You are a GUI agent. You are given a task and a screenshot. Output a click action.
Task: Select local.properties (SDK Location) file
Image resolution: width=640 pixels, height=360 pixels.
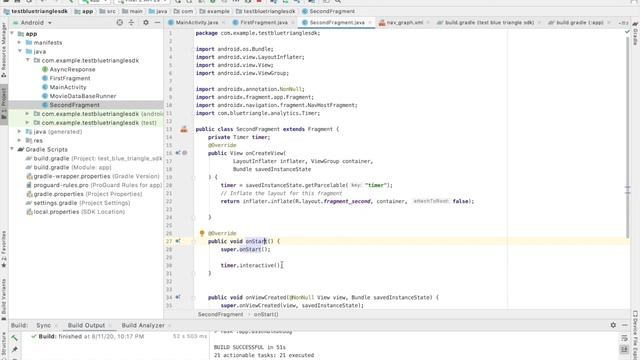pos(79,212)
